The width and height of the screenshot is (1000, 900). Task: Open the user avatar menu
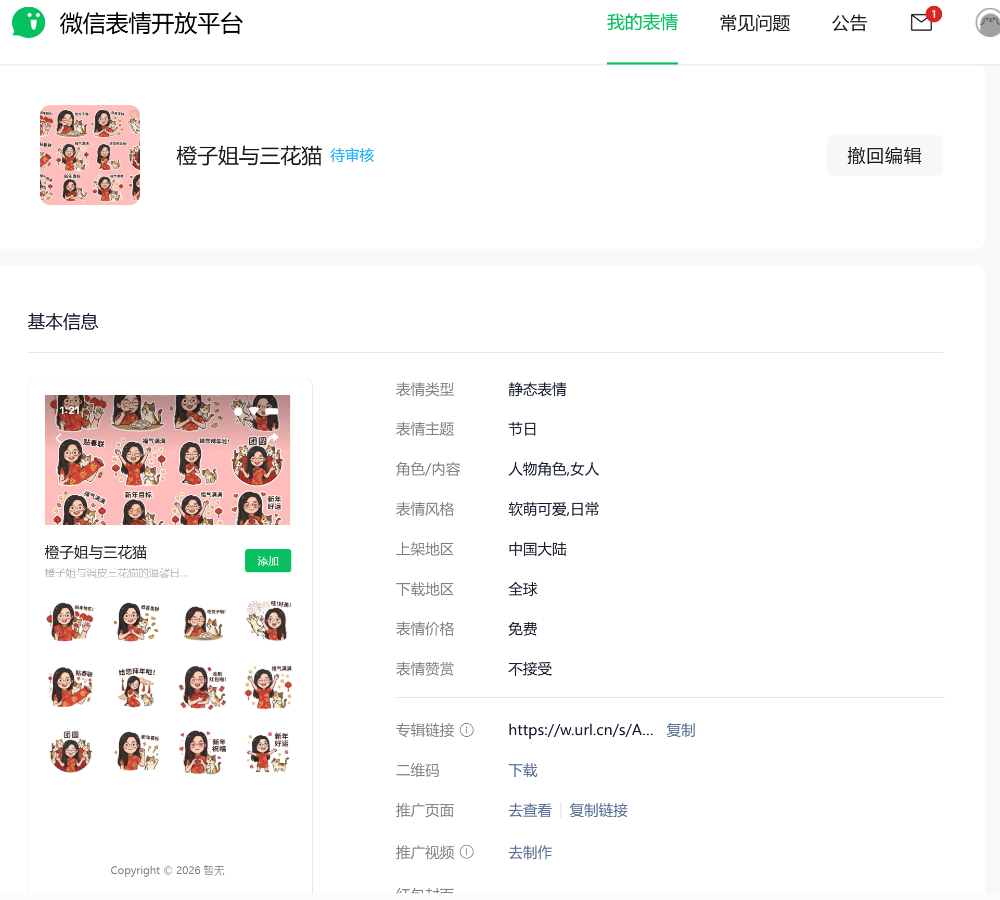[988, 23]
